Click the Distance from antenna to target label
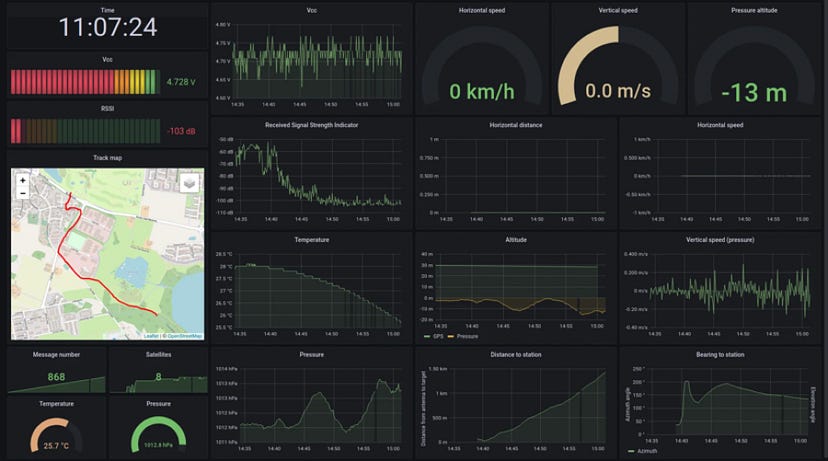The height and width of the screenshot is (461, 828). pyautogui.click(x=423, y=408)
